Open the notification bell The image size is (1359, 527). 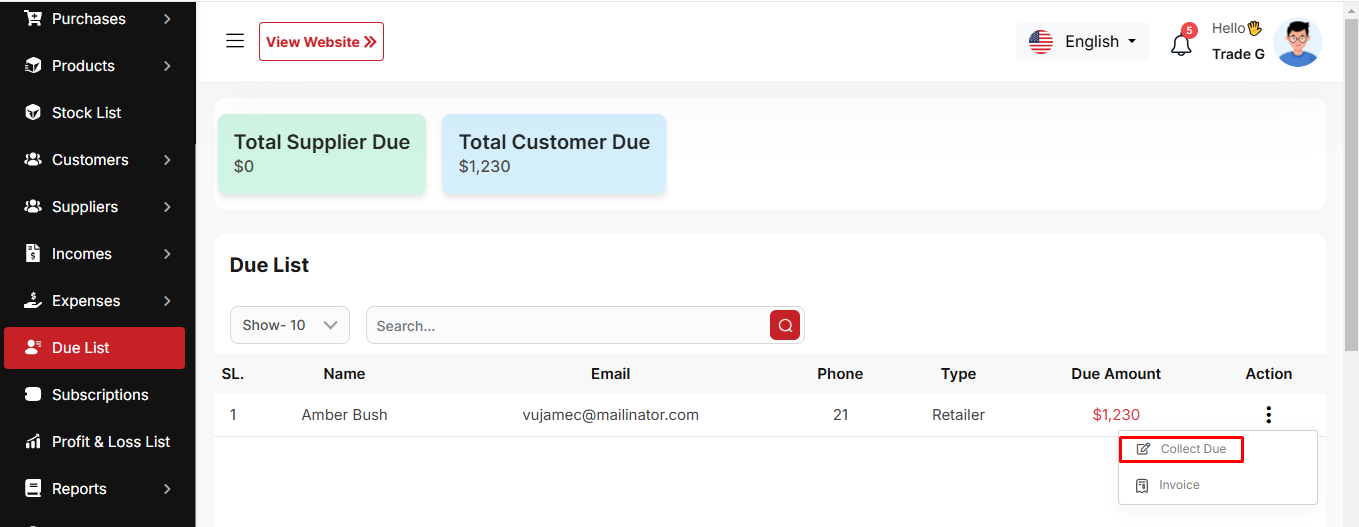click(x=1181, y=44)
